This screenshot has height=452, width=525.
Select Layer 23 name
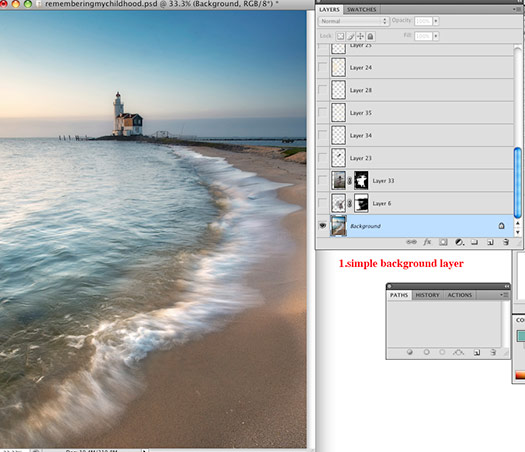coord(361,158)
